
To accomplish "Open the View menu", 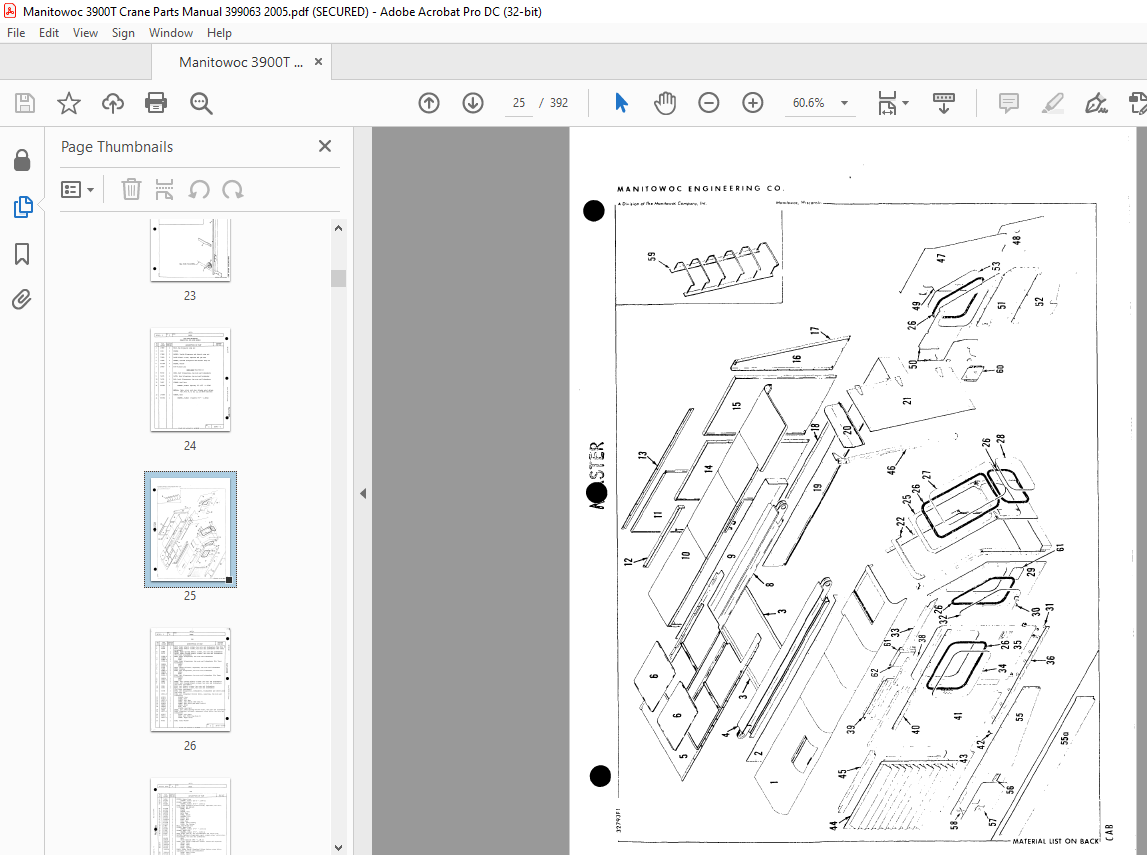I will (x=85, y=33).
